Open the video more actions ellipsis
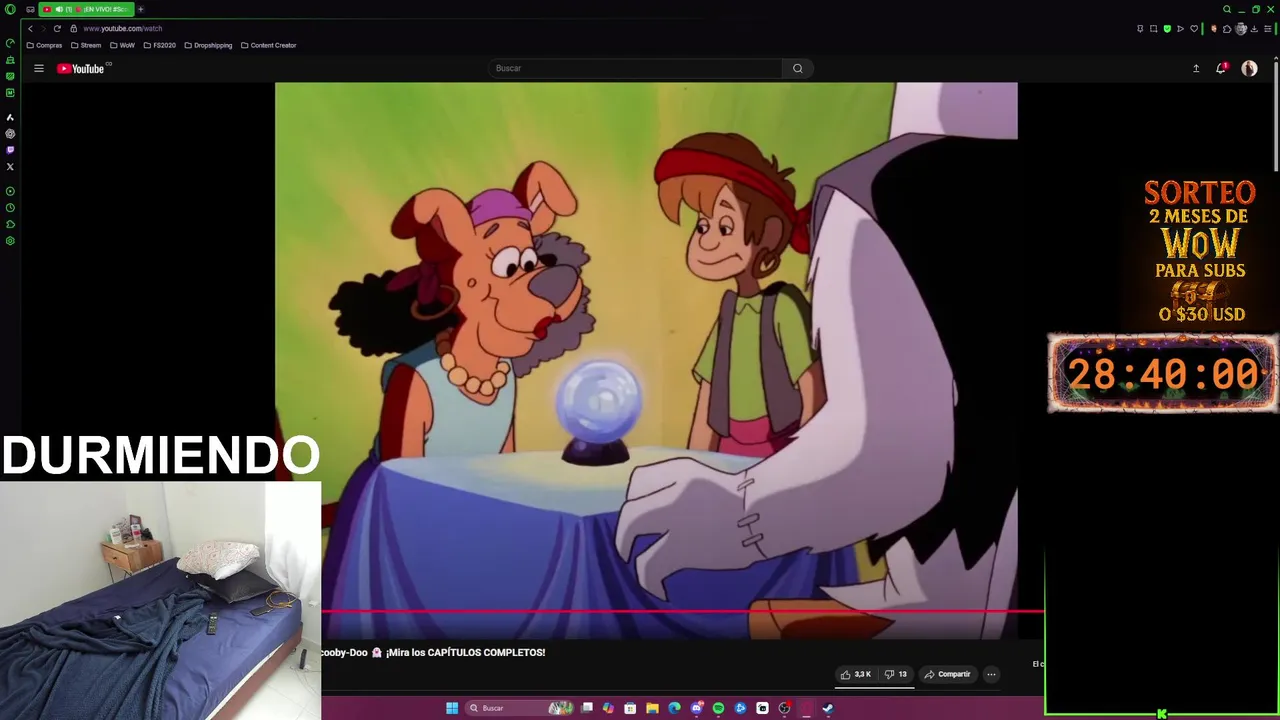This screenshot has height=720, width=1280. [x=991, y=674]
